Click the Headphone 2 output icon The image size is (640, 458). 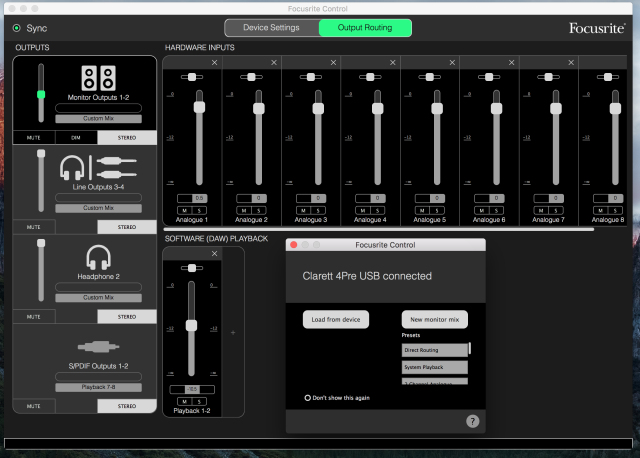coord(98,258)
